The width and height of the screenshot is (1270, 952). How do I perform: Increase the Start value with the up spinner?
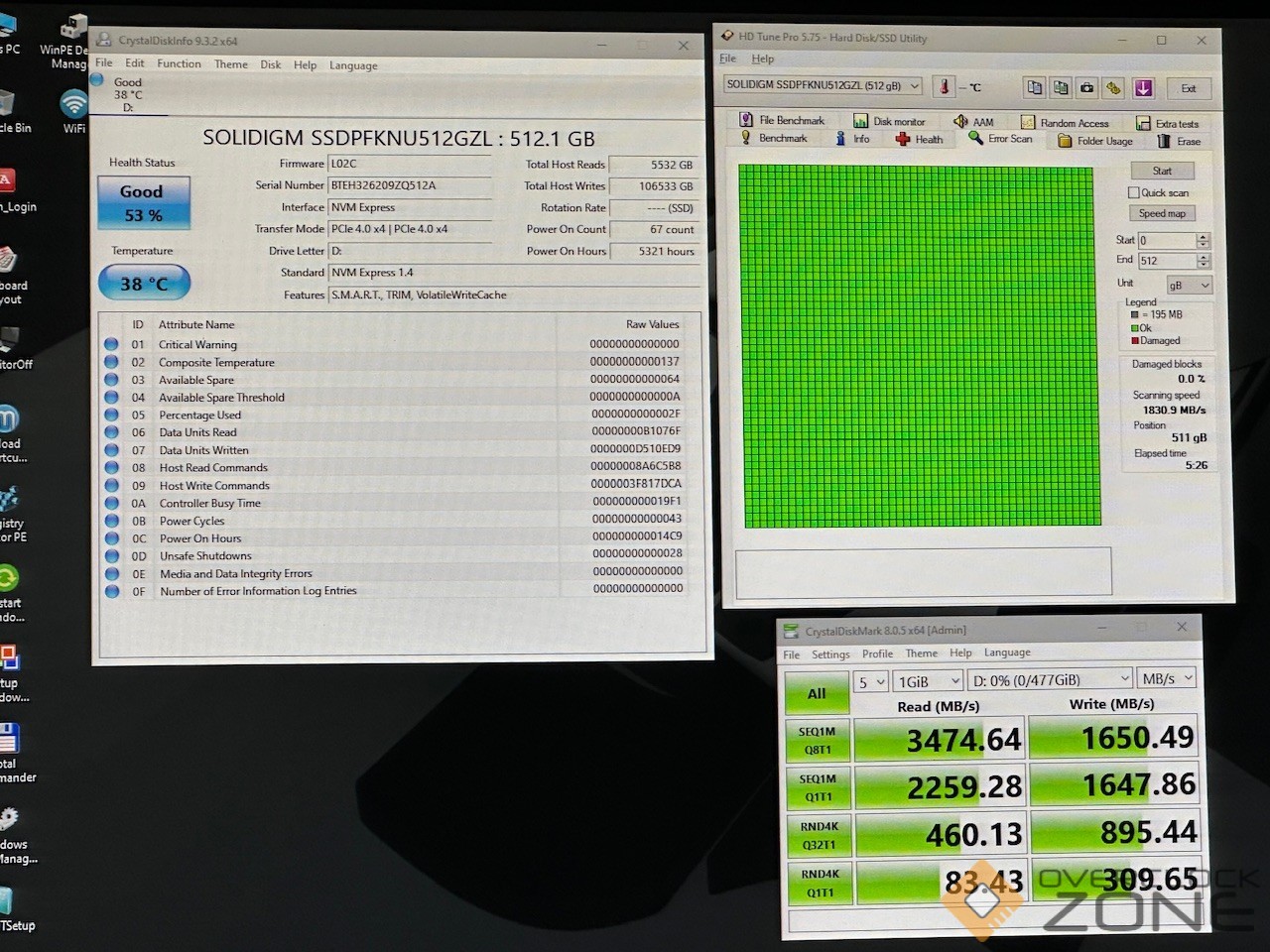click(x=1204, y=236)
